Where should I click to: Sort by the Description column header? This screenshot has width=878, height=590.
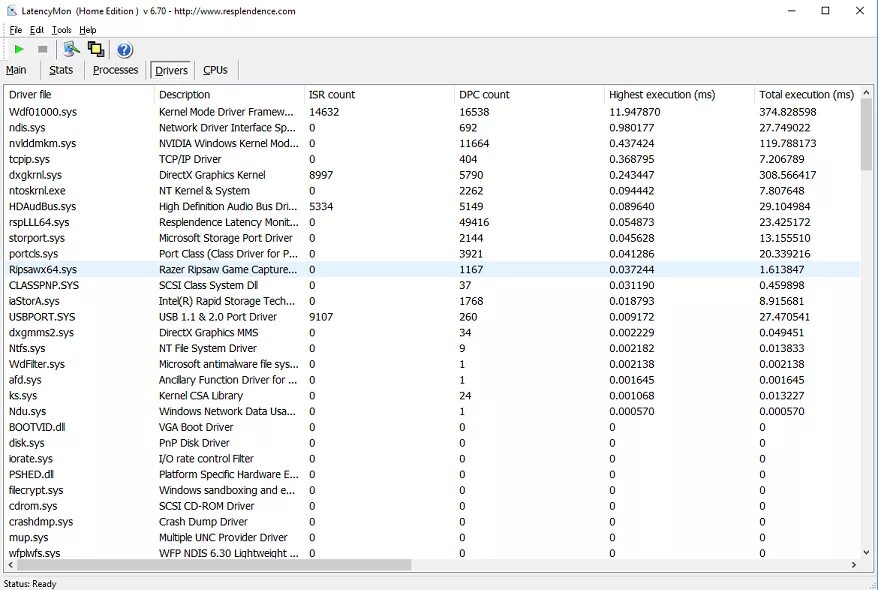pyautogui.click(x=229, y=95)
